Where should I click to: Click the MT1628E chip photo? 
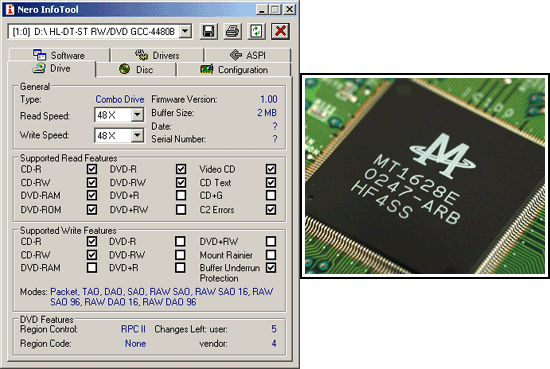[425, 176]
